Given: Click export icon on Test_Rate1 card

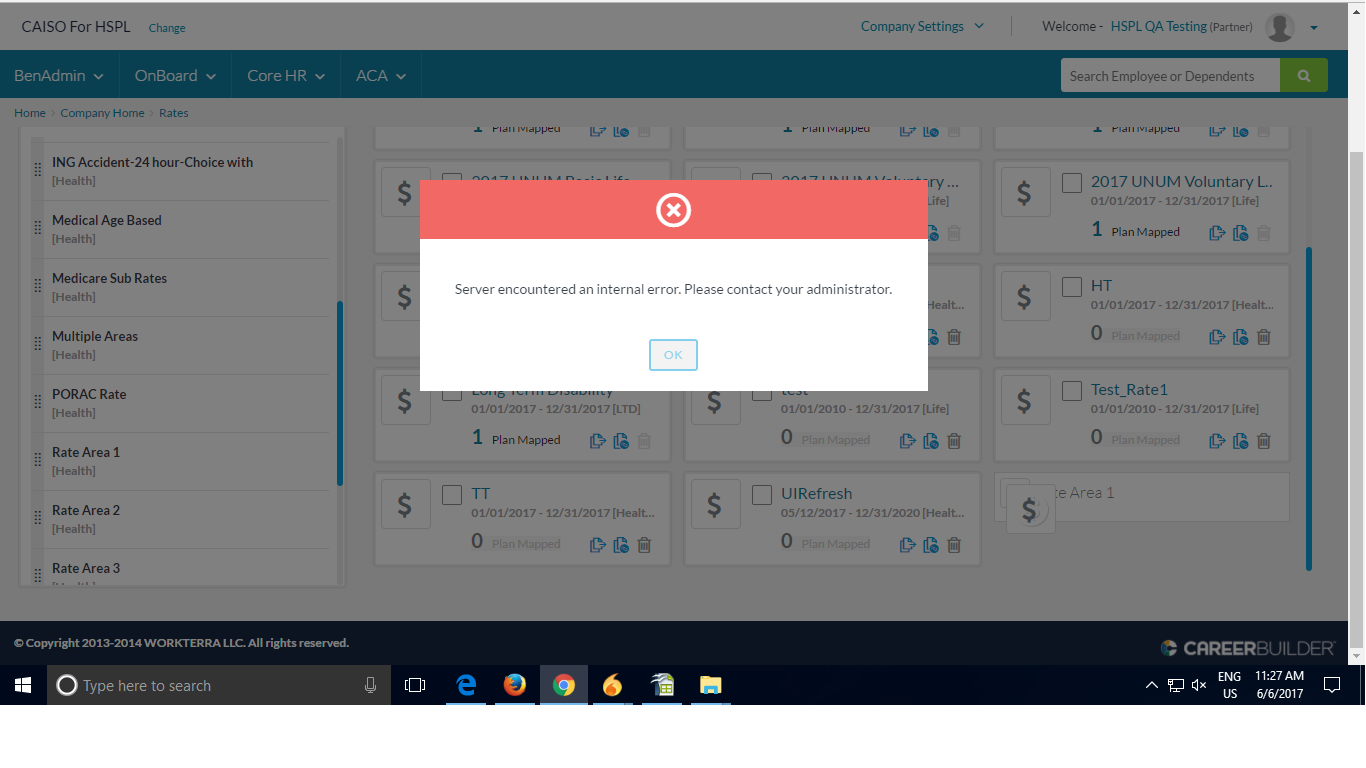Looking at the screenshot, I should tap(1217, 441).
